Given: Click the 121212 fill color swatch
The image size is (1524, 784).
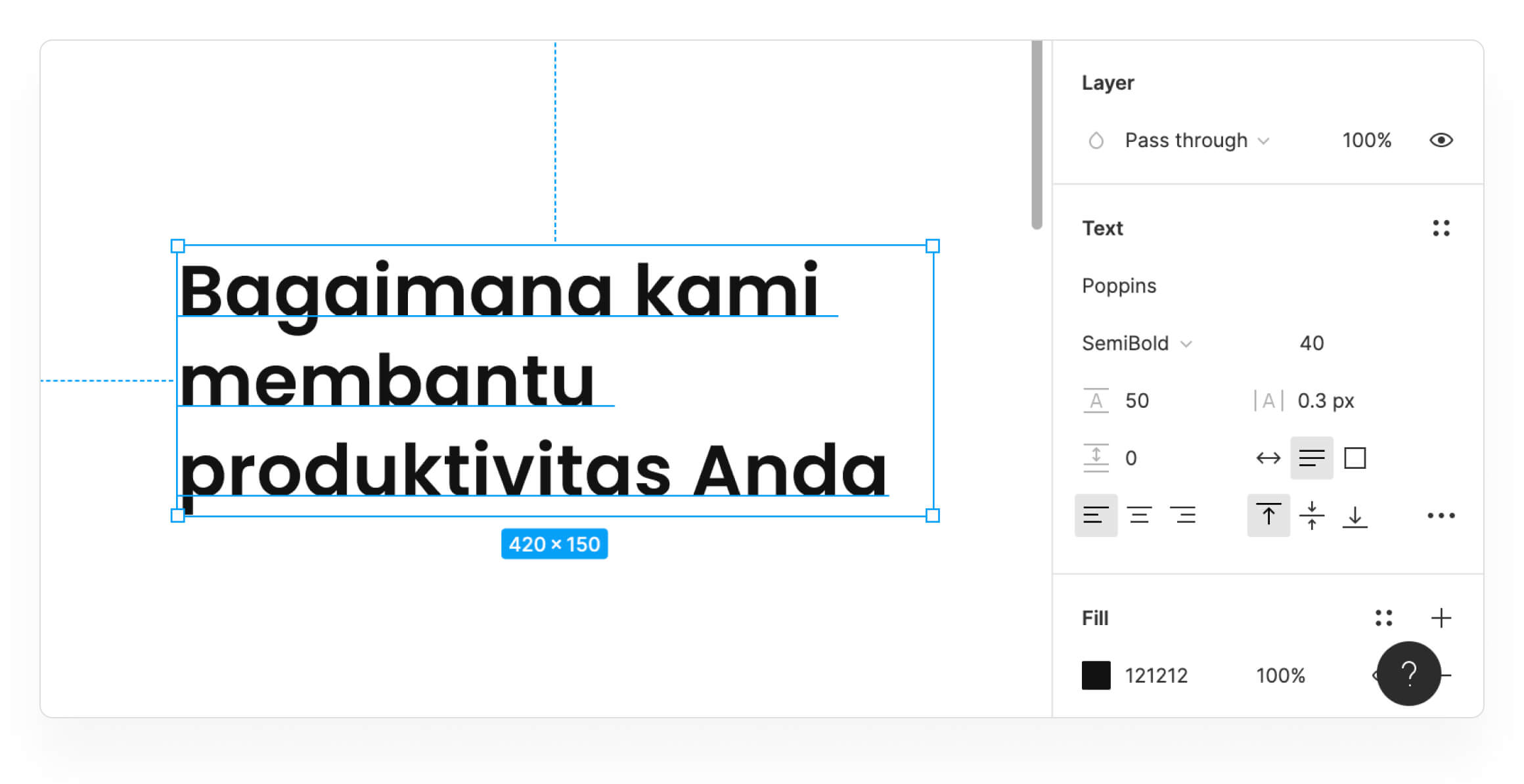Looking at the screenshot, I should pos(1096,675).
